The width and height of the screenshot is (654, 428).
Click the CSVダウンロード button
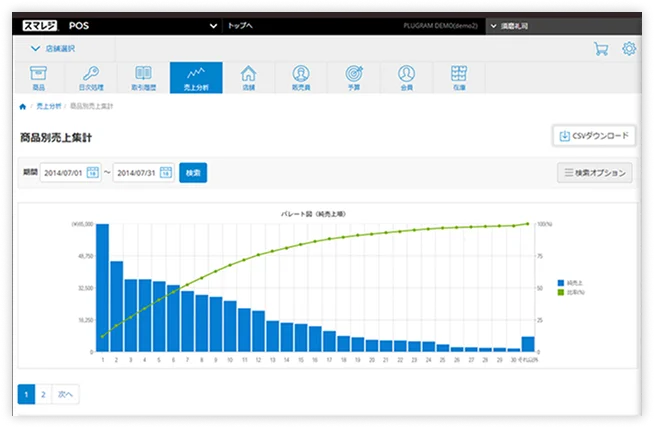(593, 136)
